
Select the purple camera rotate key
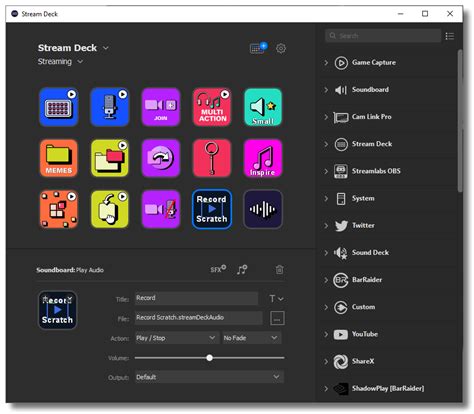(x=161, y=158)
